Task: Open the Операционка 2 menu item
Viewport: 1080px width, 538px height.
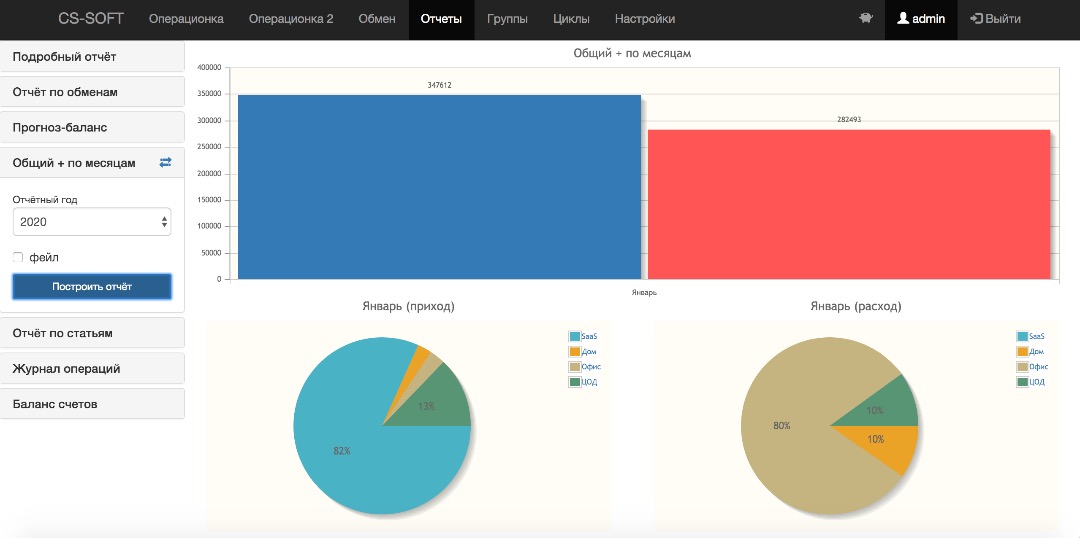Action: click(x=291, y=19)
